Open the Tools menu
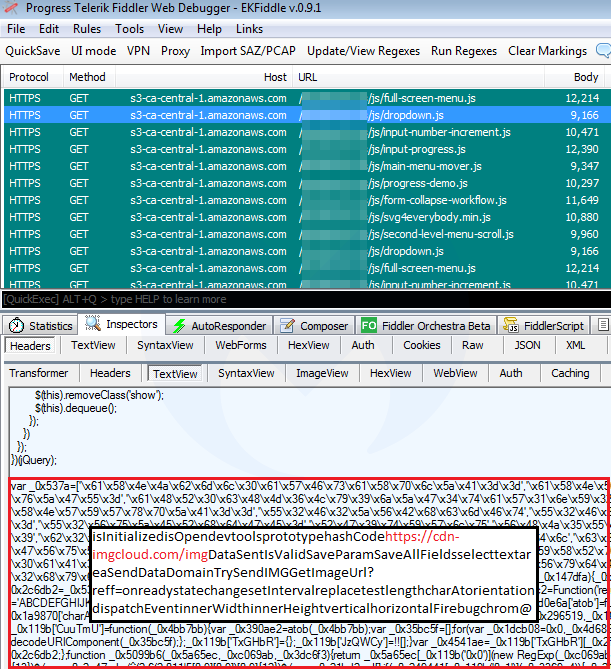 (130, 29)
